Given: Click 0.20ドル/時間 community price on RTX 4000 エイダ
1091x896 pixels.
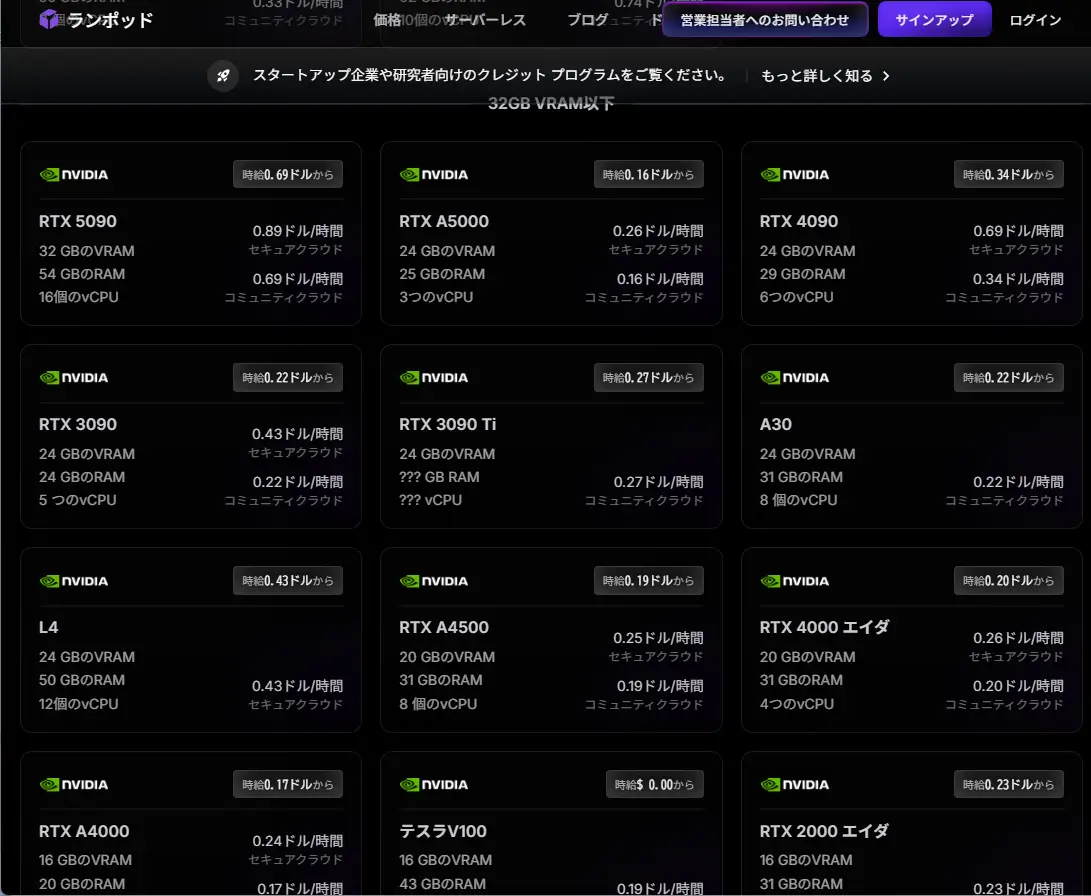Looking at the screenshot, I should 1019,686.
